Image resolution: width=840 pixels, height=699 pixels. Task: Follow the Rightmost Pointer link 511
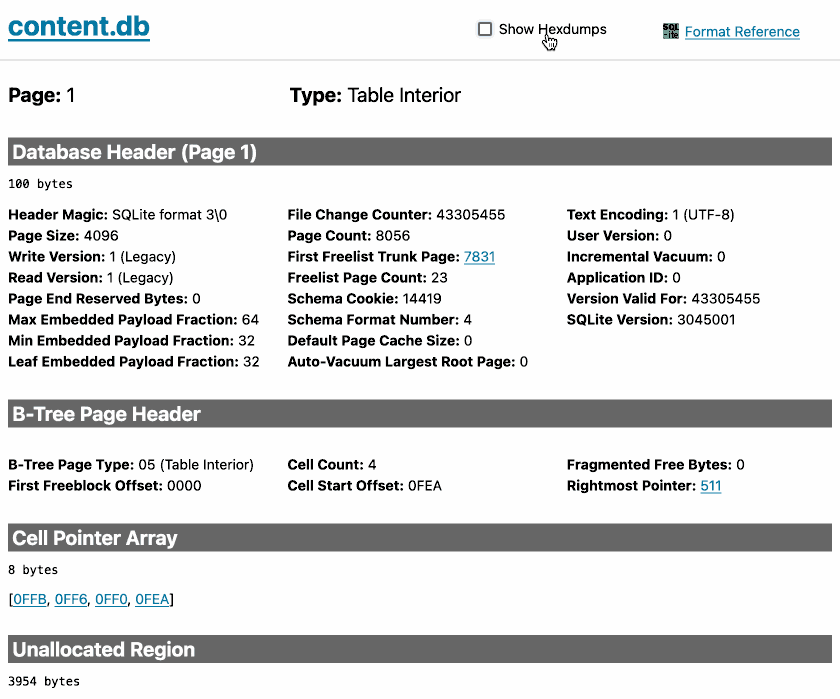pyautogui.click(x=710, y=486)
